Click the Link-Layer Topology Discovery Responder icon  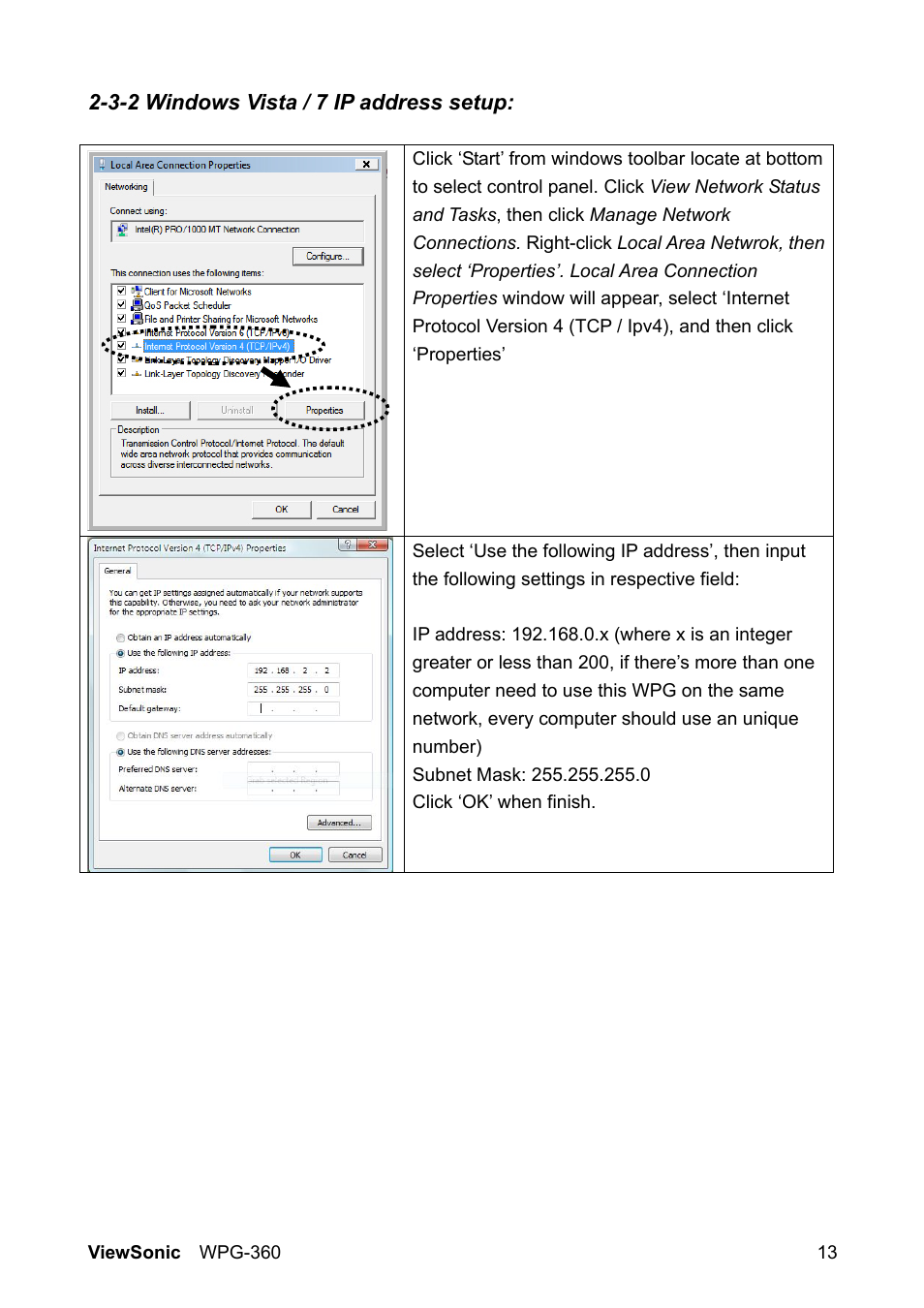pyautogui.click(x=137, y=373)
